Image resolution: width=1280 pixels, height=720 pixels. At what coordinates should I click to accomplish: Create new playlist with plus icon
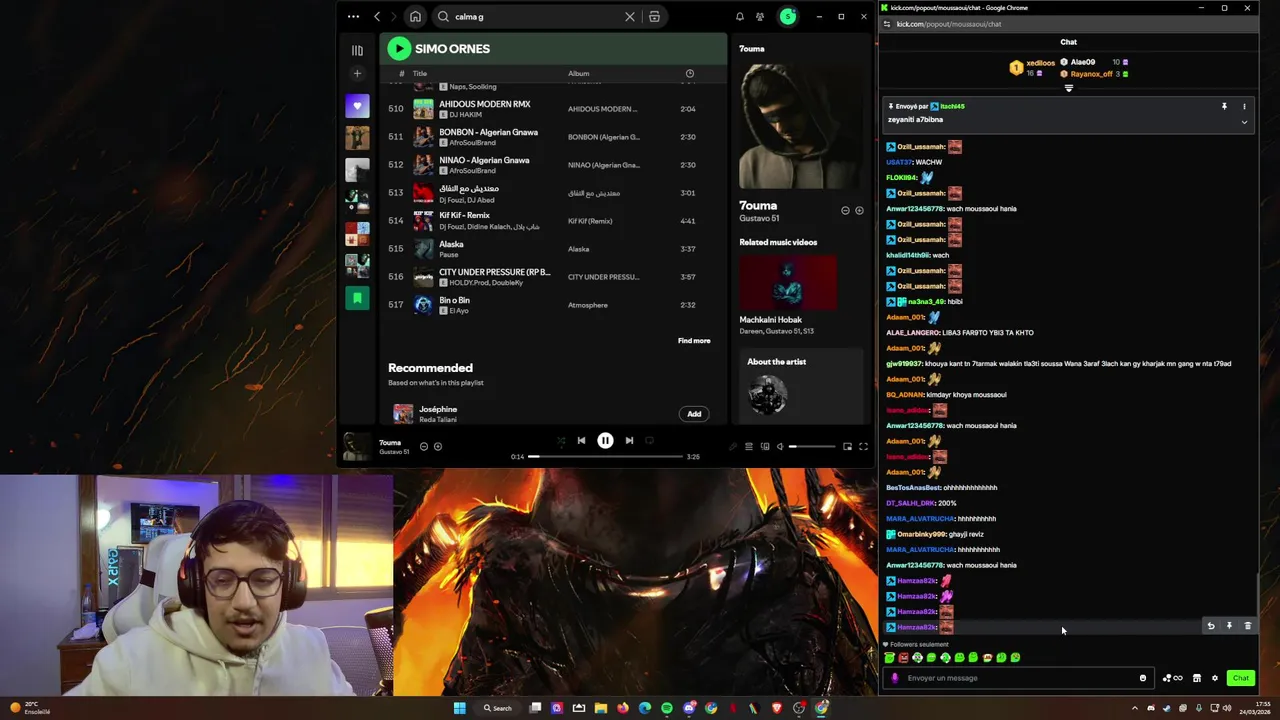(x=357, y=73)
